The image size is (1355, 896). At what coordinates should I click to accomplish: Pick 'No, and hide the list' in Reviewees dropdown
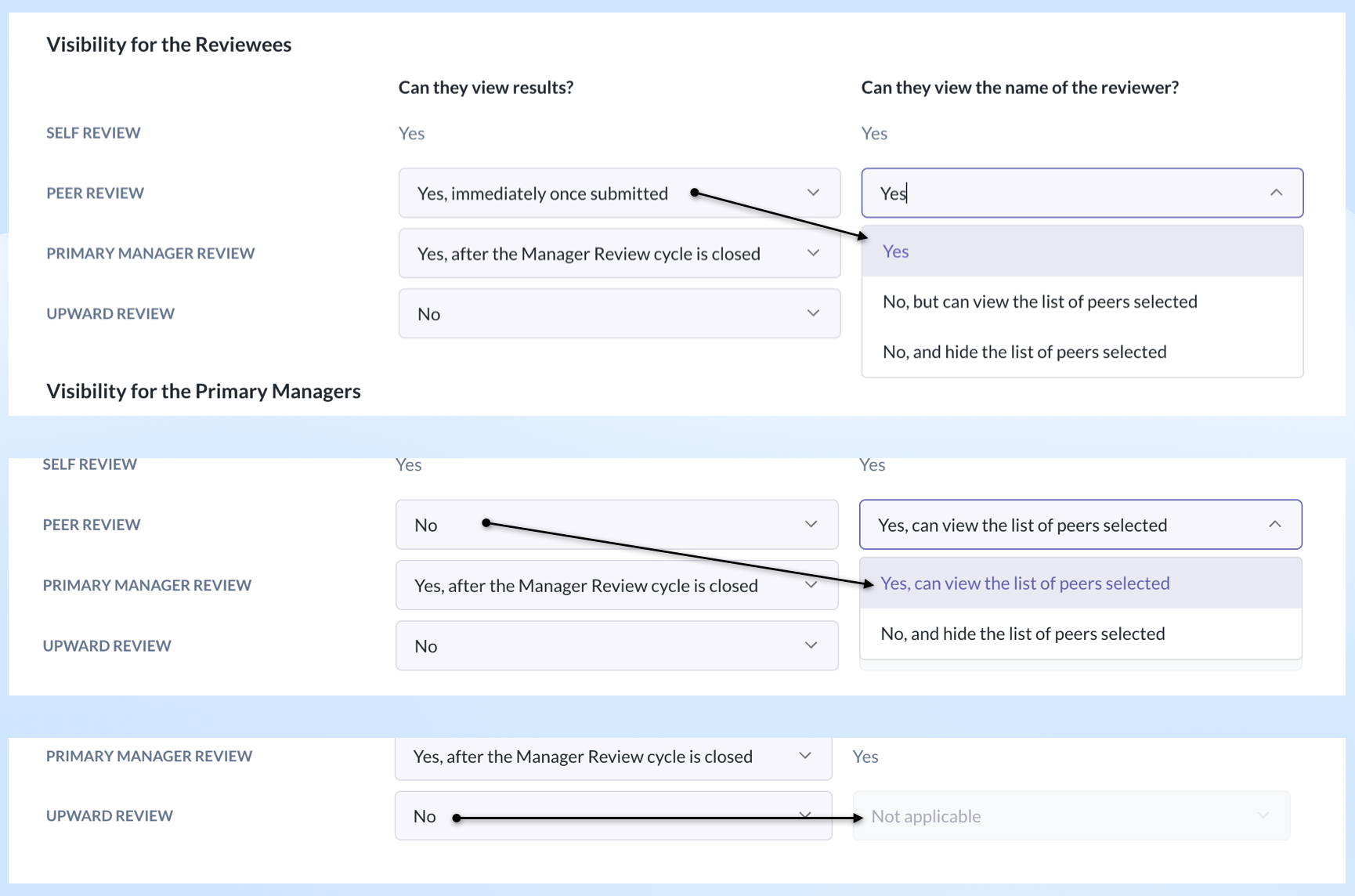(1024, 352)
